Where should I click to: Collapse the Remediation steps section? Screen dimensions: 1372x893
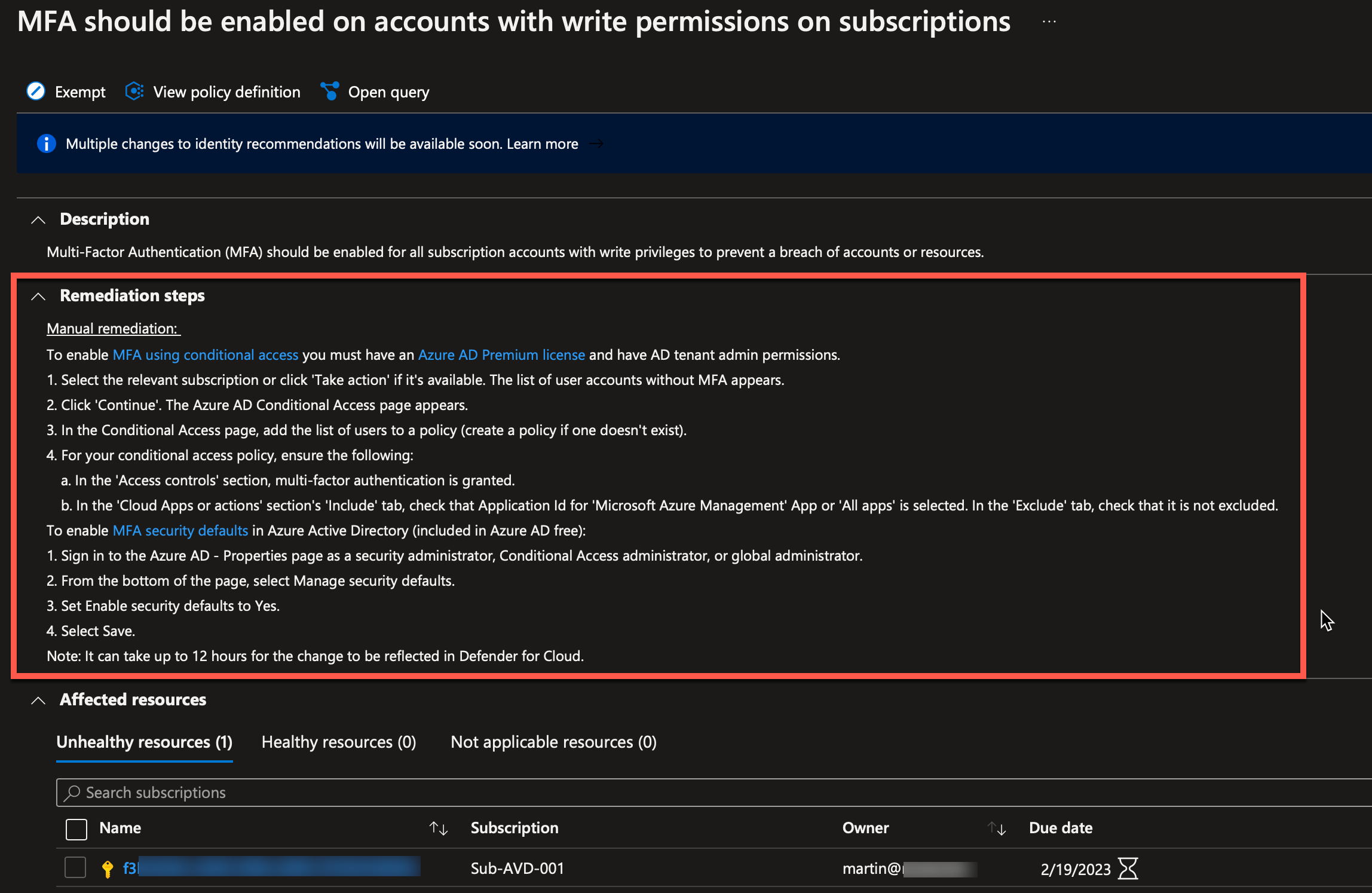[x=38, y=296]
